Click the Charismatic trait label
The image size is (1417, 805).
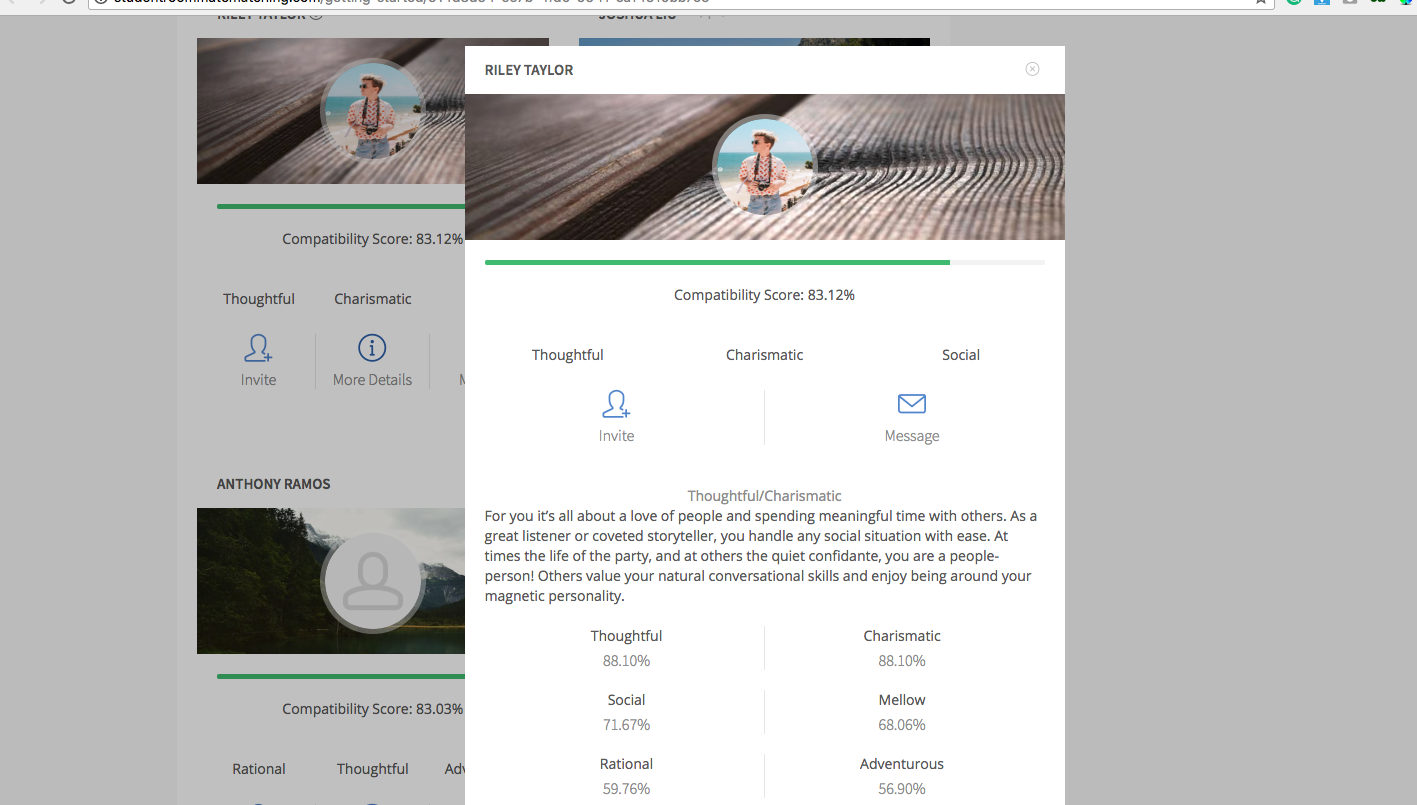[x=764, y=354]
